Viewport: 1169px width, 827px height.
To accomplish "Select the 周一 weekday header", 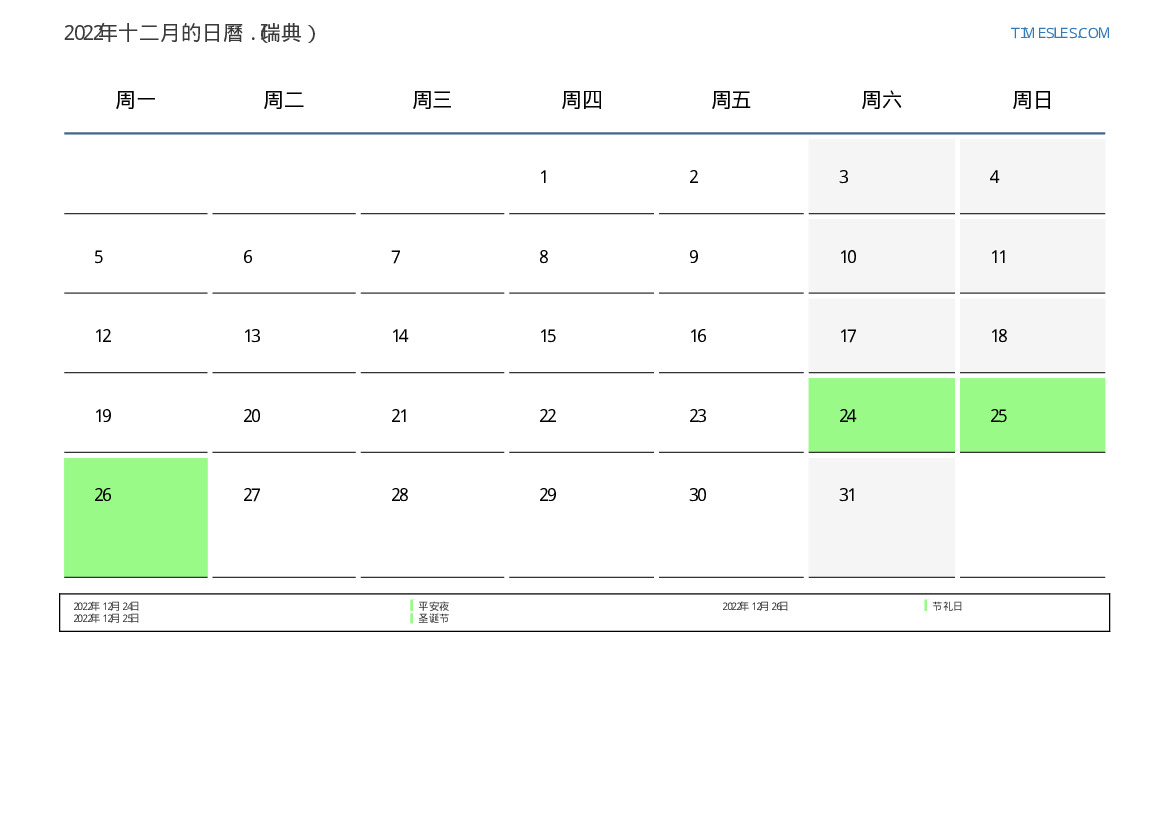I will (136, 100).
